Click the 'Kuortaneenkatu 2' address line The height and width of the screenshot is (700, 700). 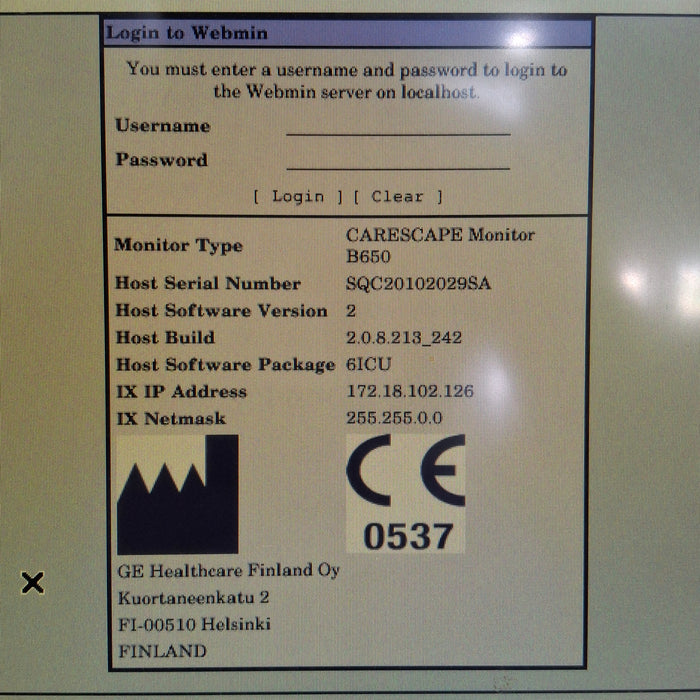click(193, 597)
